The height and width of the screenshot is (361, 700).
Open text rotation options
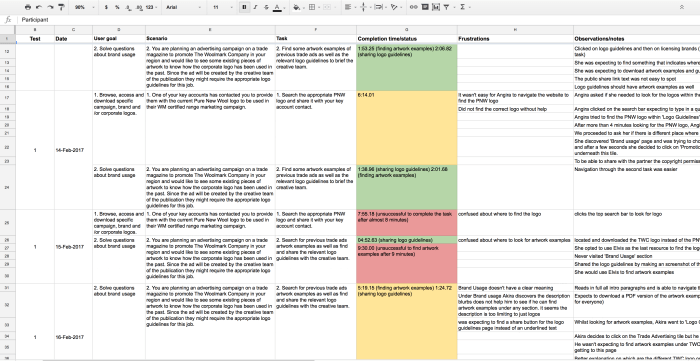coord(394,7)
